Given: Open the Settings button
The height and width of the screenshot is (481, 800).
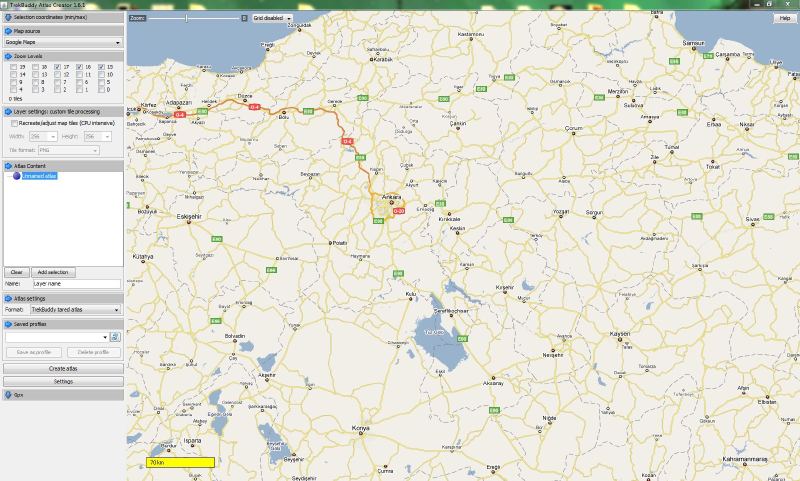Looking at the screenshot, I should (x=63, y=382).
